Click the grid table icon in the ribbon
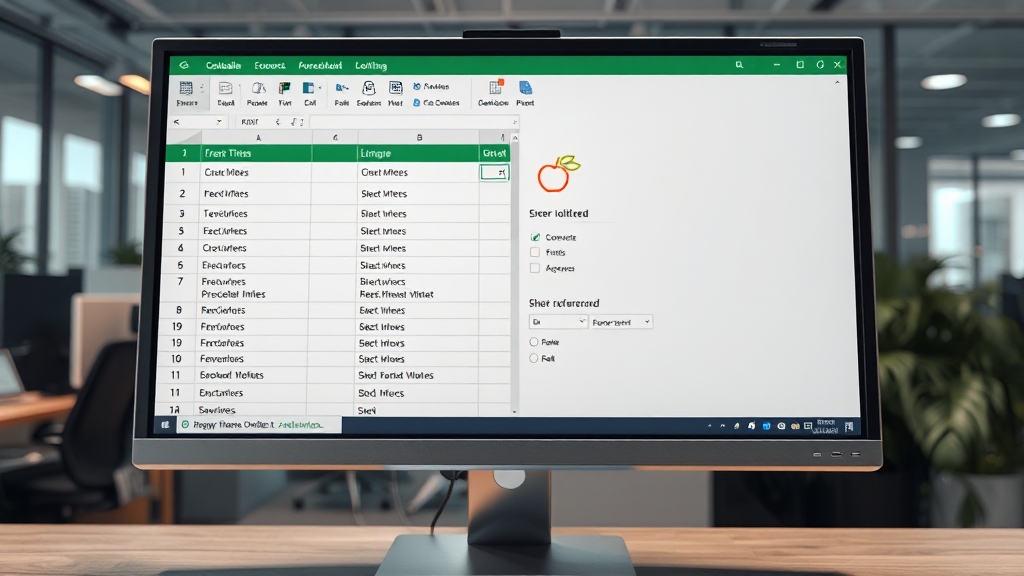The height and width of the screenshot is (576, 1024). [186, 89]
